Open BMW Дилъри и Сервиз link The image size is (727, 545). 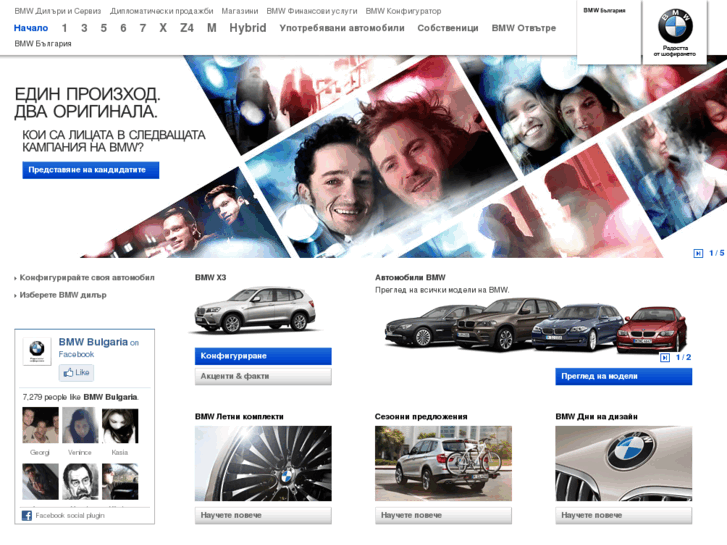(x=57, y=11)
